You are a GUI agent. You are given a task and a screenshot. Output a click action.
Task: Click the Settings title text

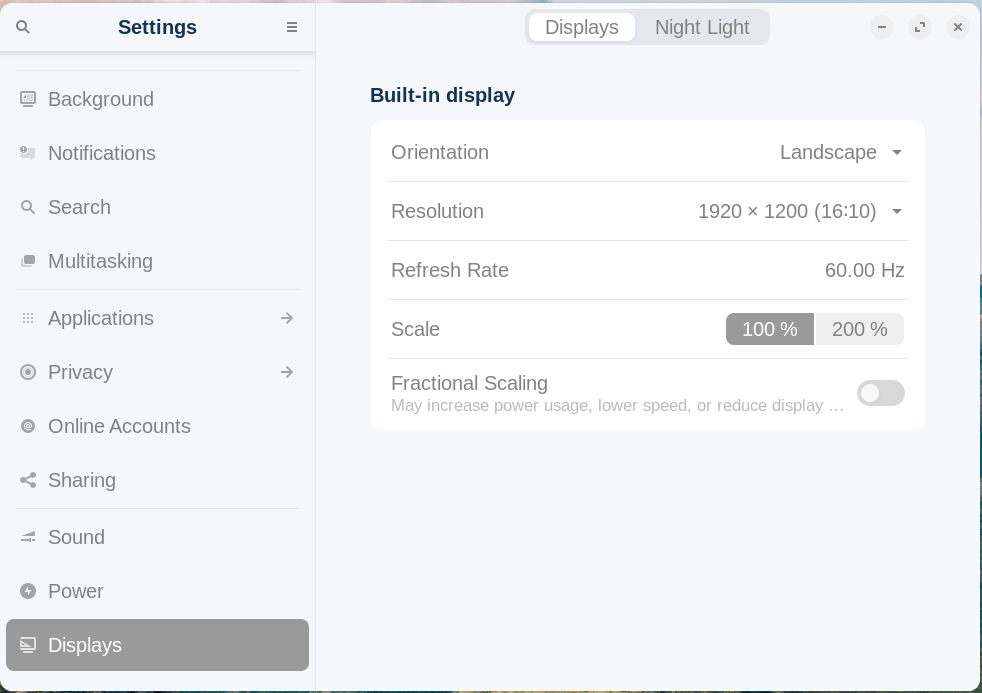click(157, 27)
